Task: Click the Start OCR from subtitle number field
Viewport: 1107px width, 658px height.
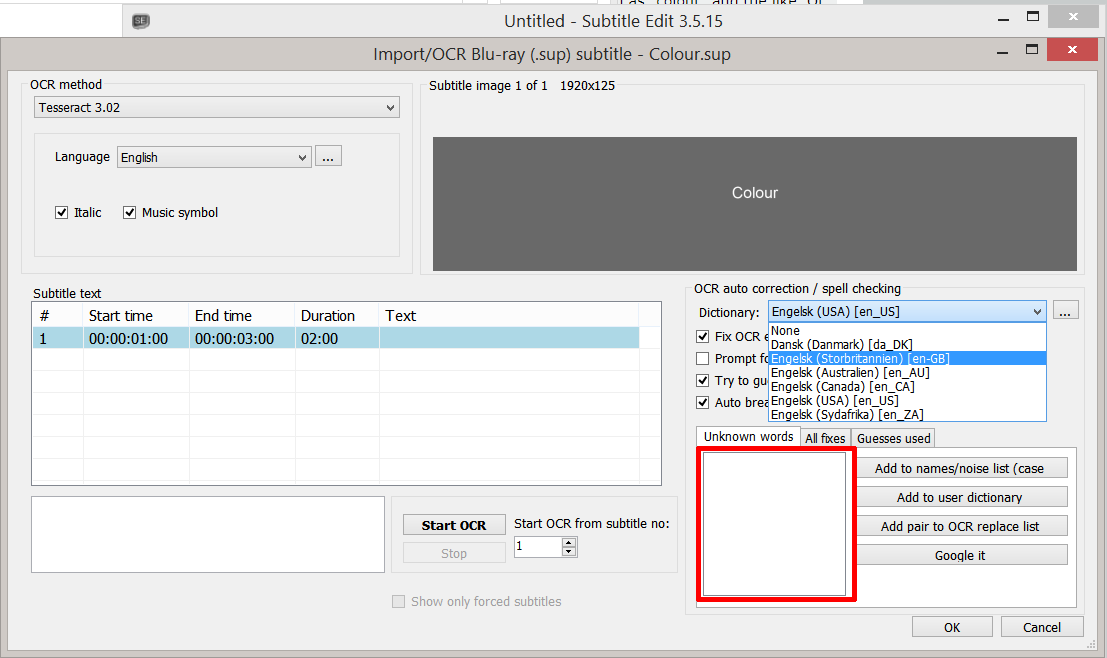Action: click(538, 546)
